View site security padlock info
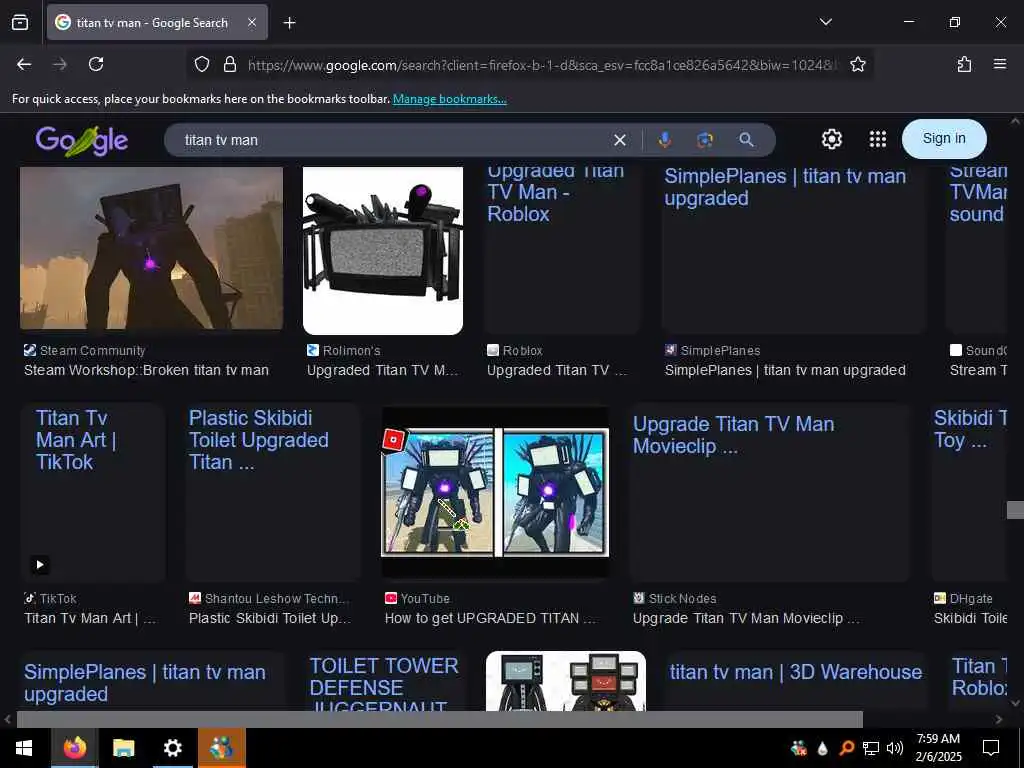This screenshot has height=768, width=1024. coord(229,64)
